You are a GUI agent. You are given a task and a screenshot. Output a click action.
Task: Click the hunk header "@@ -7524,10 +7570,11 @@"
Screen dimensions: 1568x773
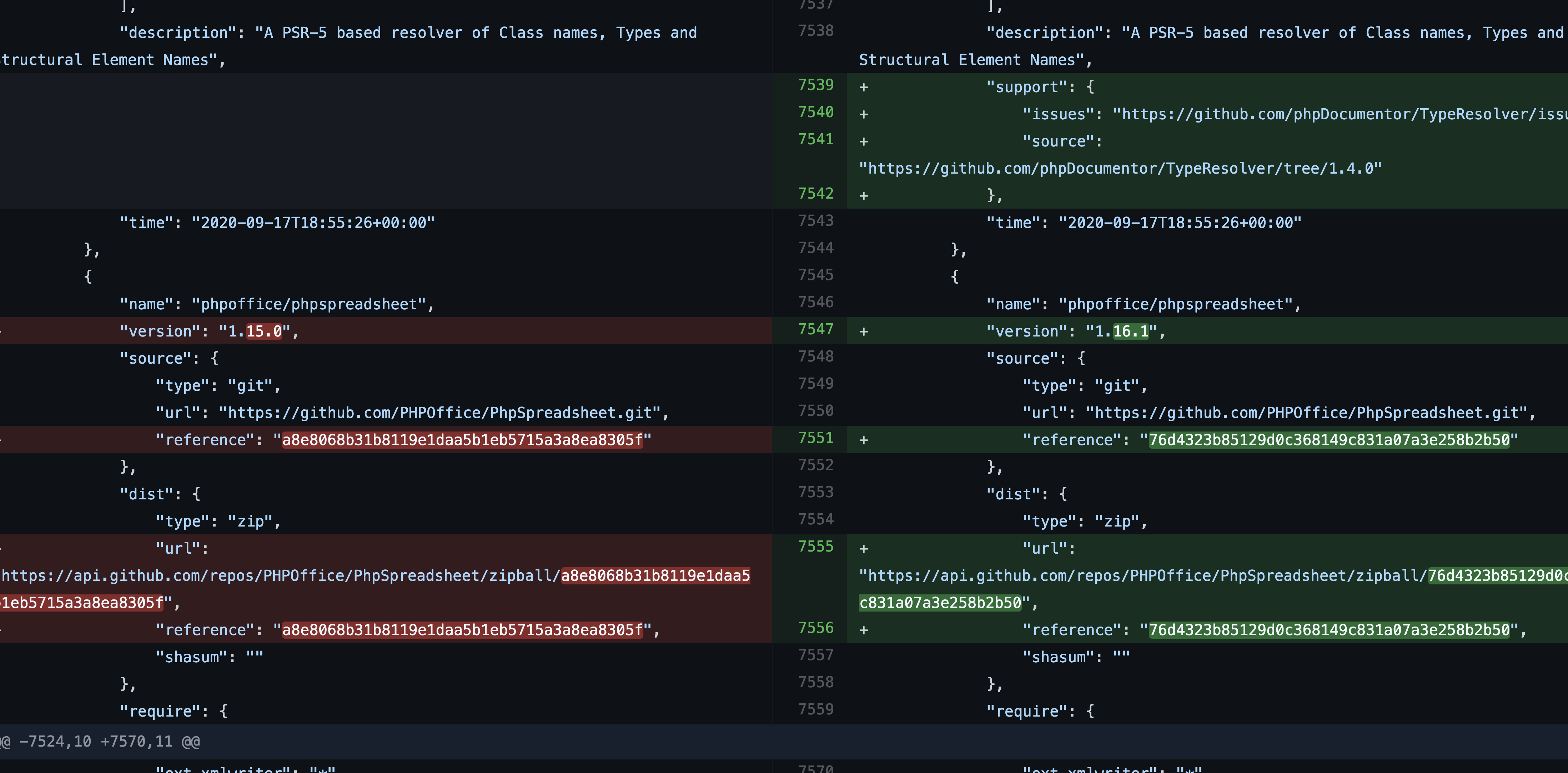pos(104,742)
